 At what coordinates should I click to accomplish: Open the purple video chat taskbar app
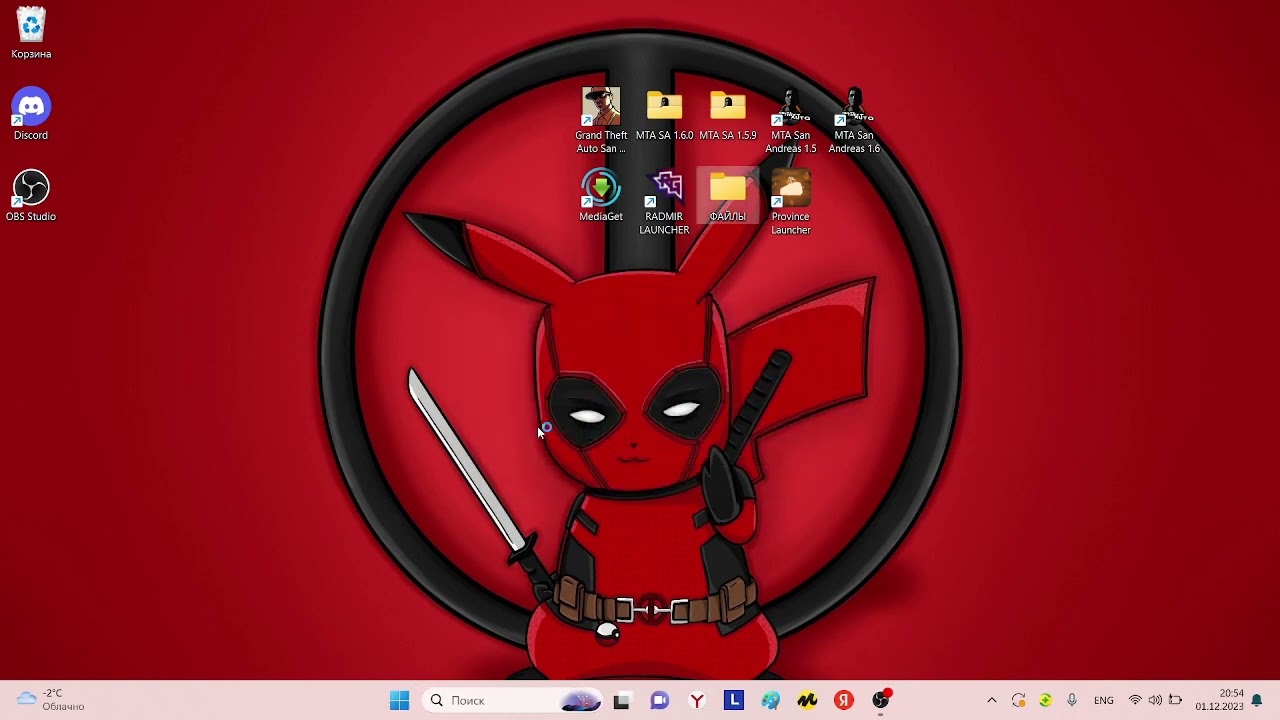(x=659, y=700)
